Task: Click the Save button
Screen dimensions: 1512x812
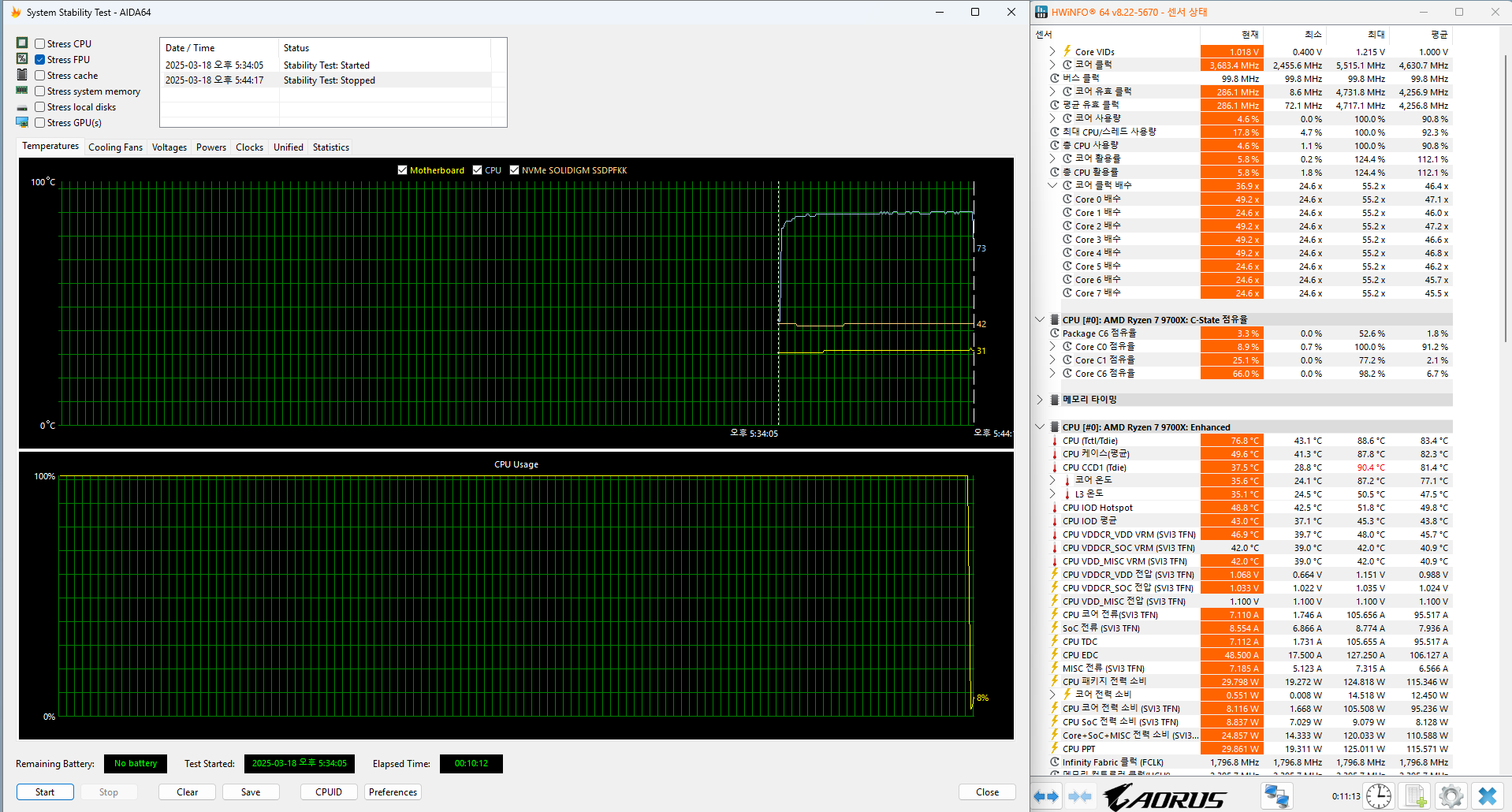Action: point(251,792)
